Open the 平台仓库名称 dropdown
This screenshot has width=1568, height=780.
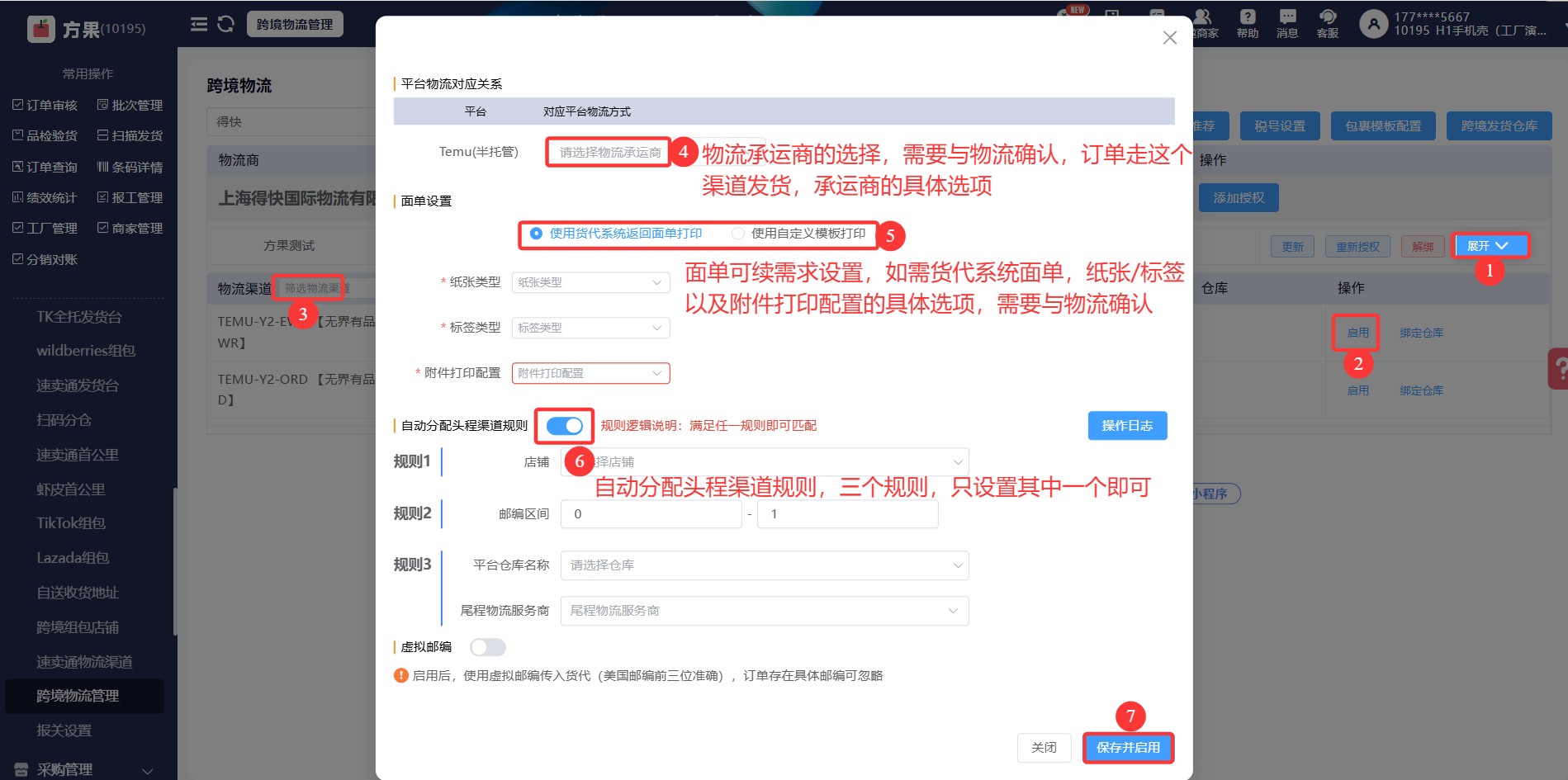pyautogui.click(x=765, y=565)
